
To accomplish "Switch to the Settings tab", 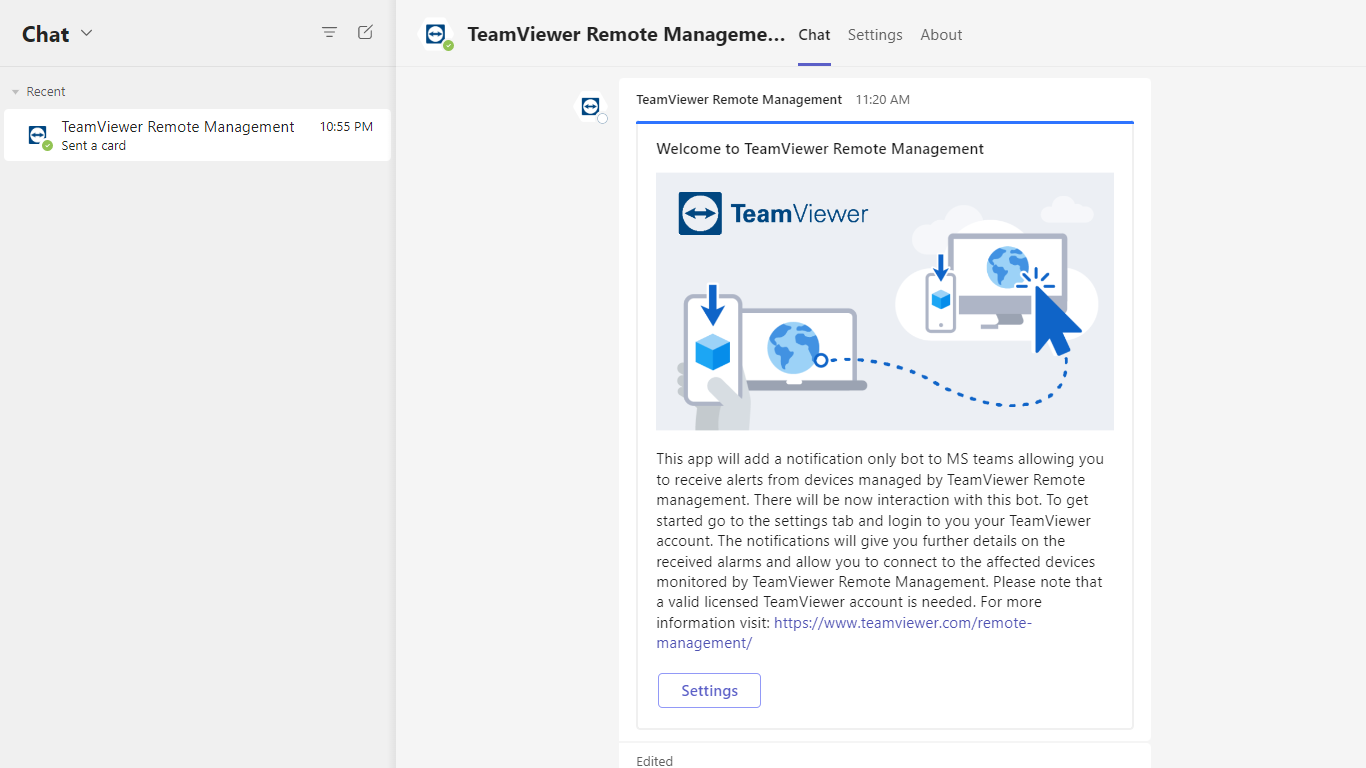I will 875,35.
